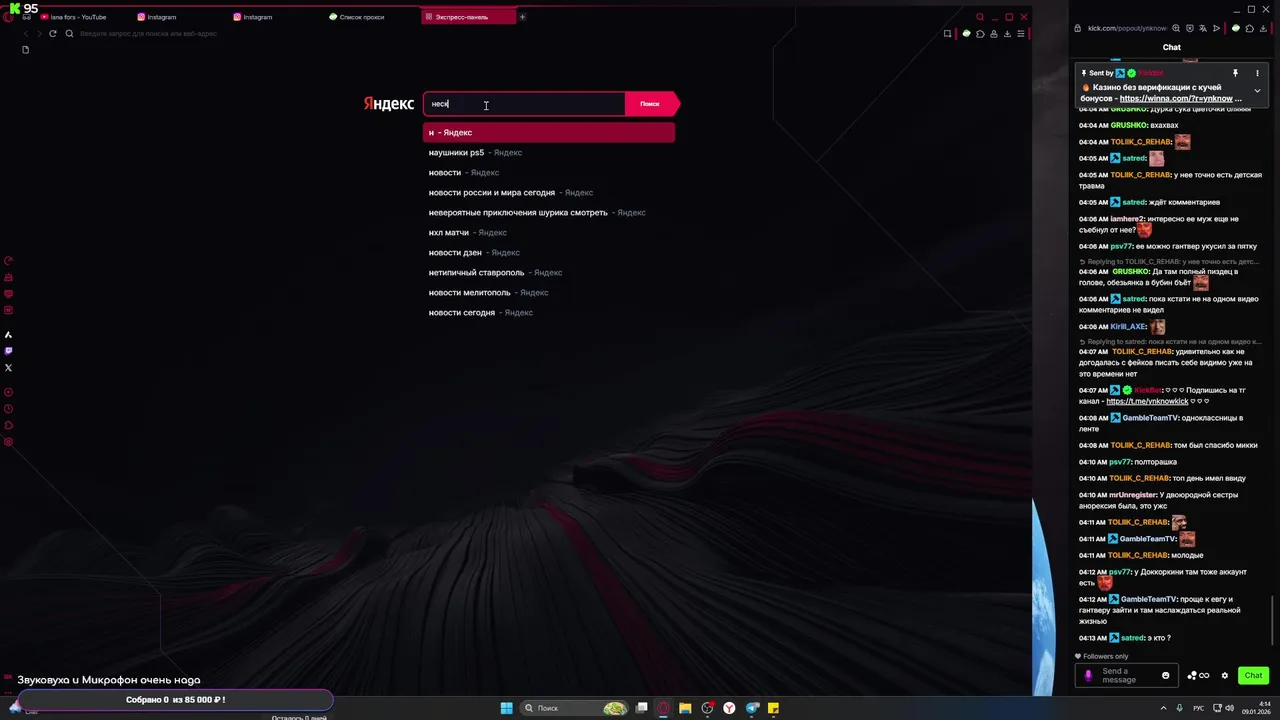This screenshot has height=720, width=1280.
Task: Click username TOLIIK_C_REHAB at 04:04 AM
Action: pyautogui.click(x=1141, y=142)
